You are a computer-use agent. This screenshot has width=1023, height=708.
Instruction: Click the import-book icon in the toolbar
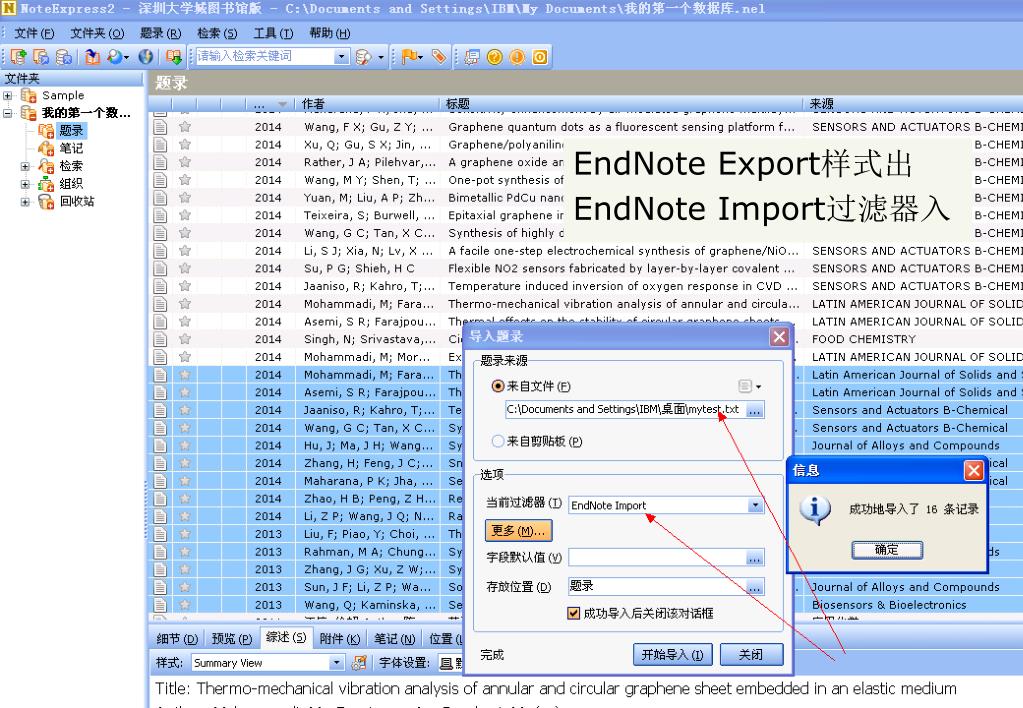point(92,57)
